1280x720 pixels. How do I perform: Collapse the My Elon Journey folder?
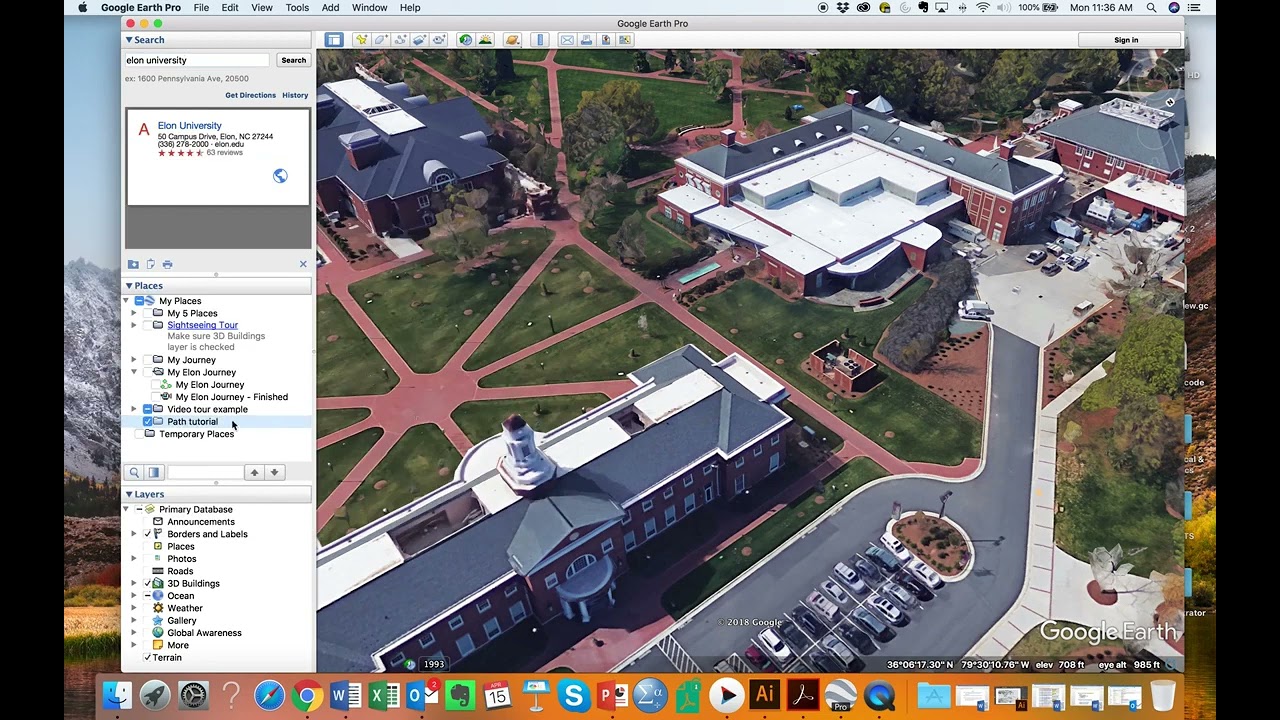coord(134,372)
